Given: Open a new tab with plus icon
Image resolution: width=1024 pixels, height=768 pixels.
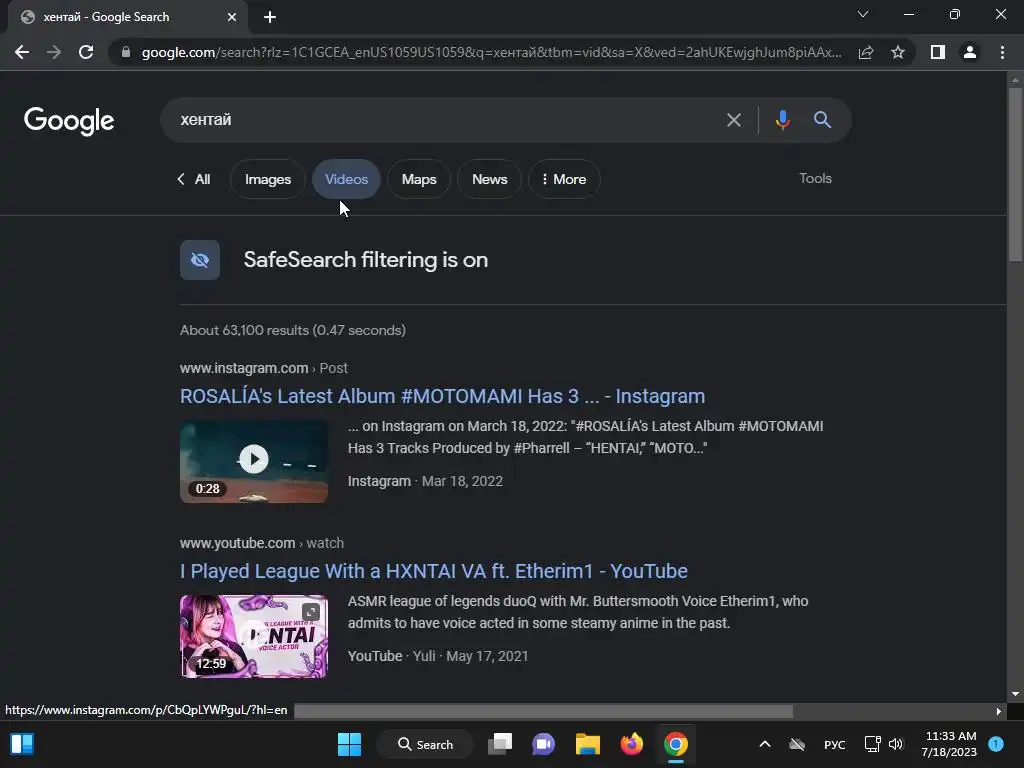Looking at the screenshot, I should (x=270, y=17).
